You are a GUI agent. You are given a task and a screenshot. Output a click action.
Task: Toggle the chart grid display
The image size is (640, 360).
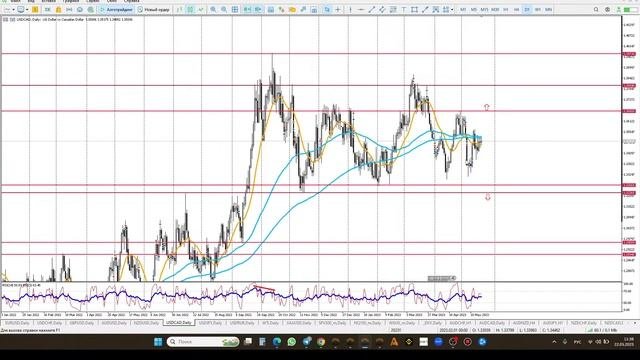pyautogui.click(x=235, y=9)
